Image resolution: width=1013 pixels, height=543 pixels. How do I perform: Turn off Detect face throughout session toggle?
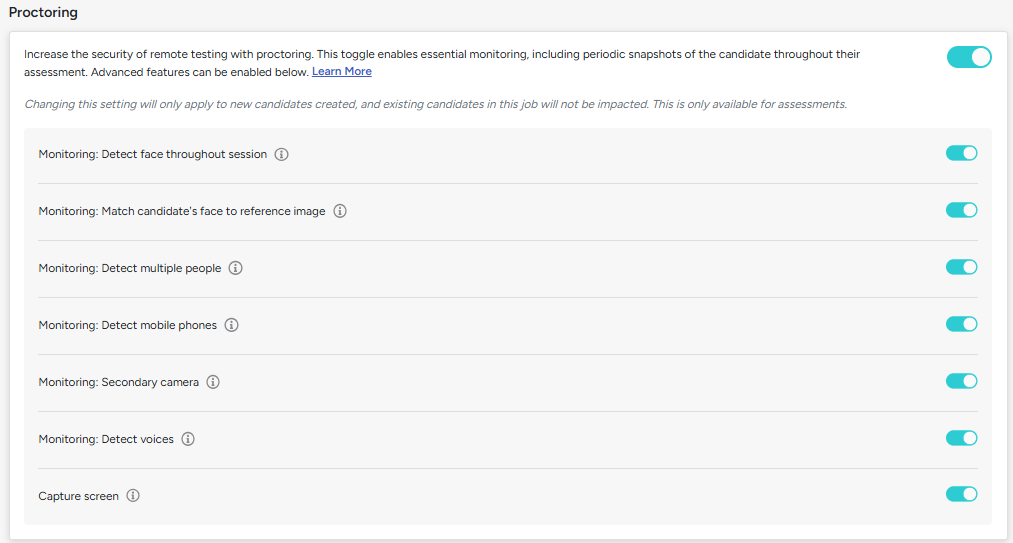coord(961,153)
